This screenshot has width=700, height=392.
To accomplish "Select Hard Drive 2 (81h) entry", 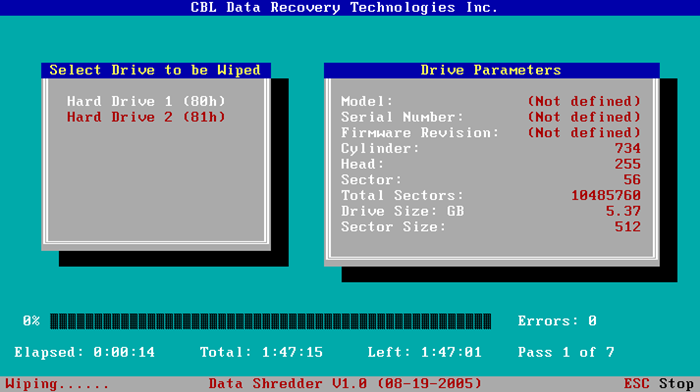I will tap(146, 117).
